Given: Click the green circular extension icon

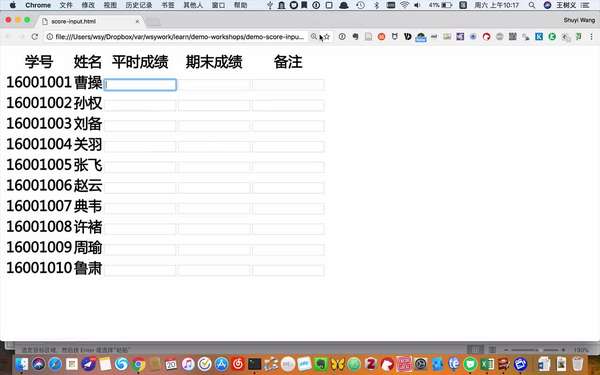Looking at the screenshot, I should (x=552, y=37).
